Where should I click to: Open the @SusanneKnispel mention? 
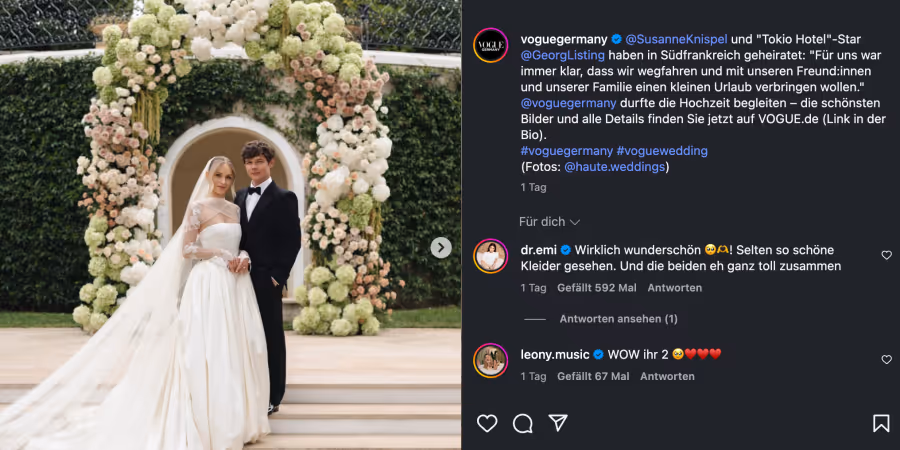676,39
